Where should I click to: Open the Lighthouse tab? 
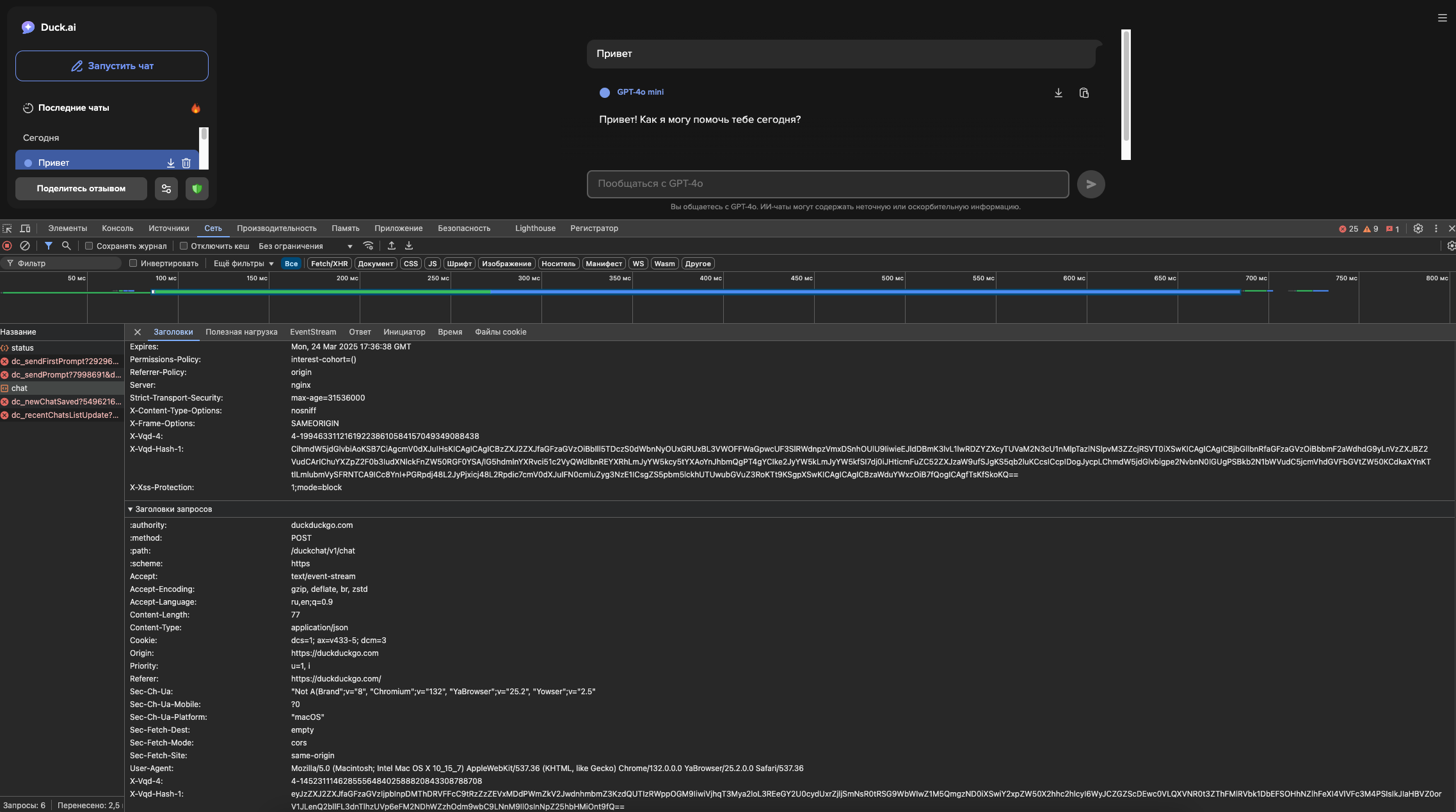[536, 228]
